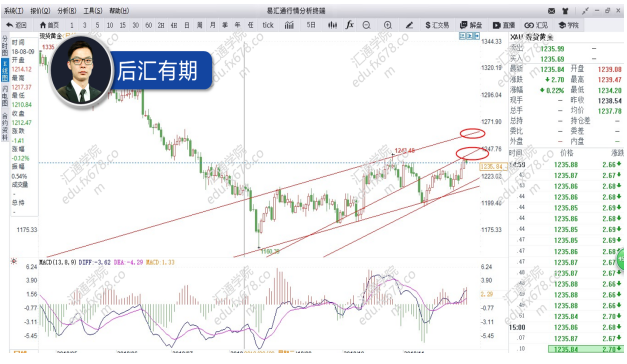Click the candlestick chart type icon
The image size is (627, 364).
point(332,25)
